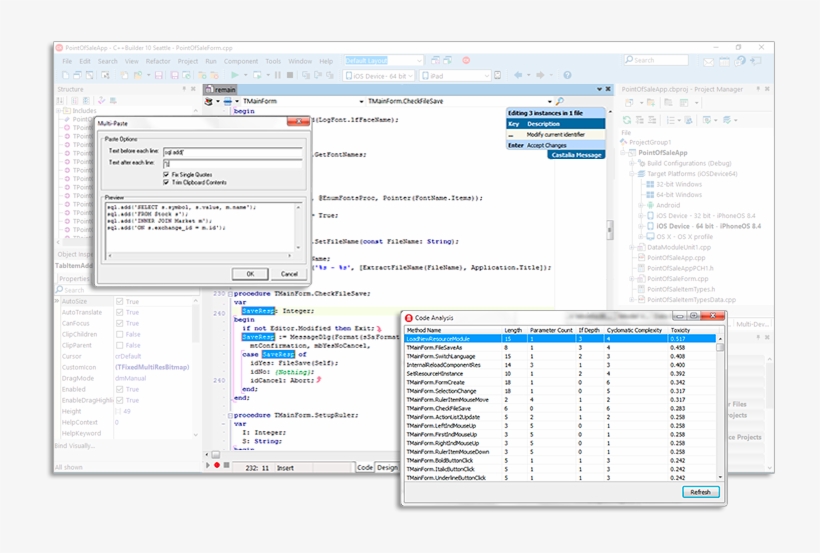Collapse the Target Platforms node
The height and width of the screenshot is (553, 820).
click(632, 174)
